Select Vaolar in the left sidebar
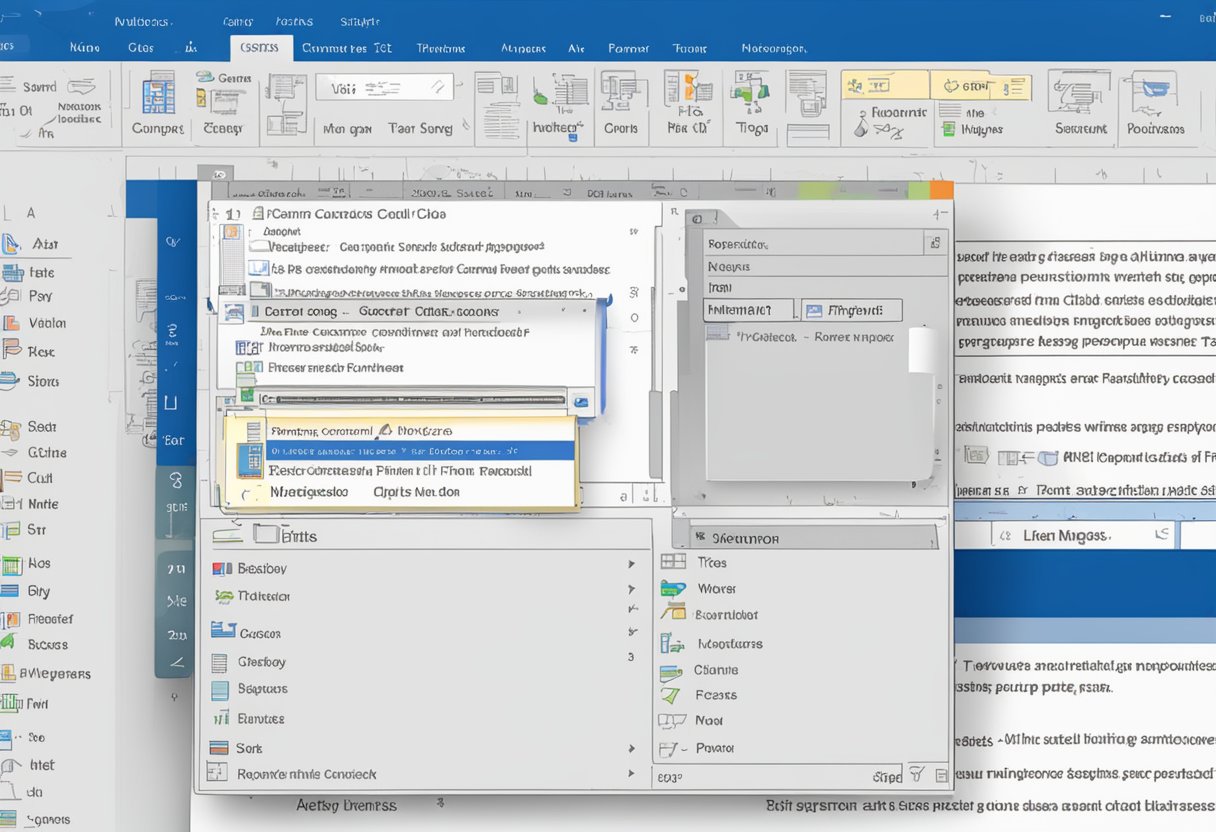The height and width of the screenshot is (832, 1216). click(x=47, y=323)
